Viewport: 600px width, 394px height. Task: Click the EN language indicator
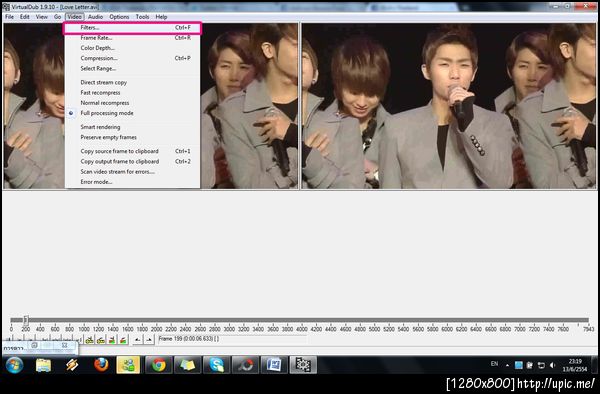pos(494,364)
